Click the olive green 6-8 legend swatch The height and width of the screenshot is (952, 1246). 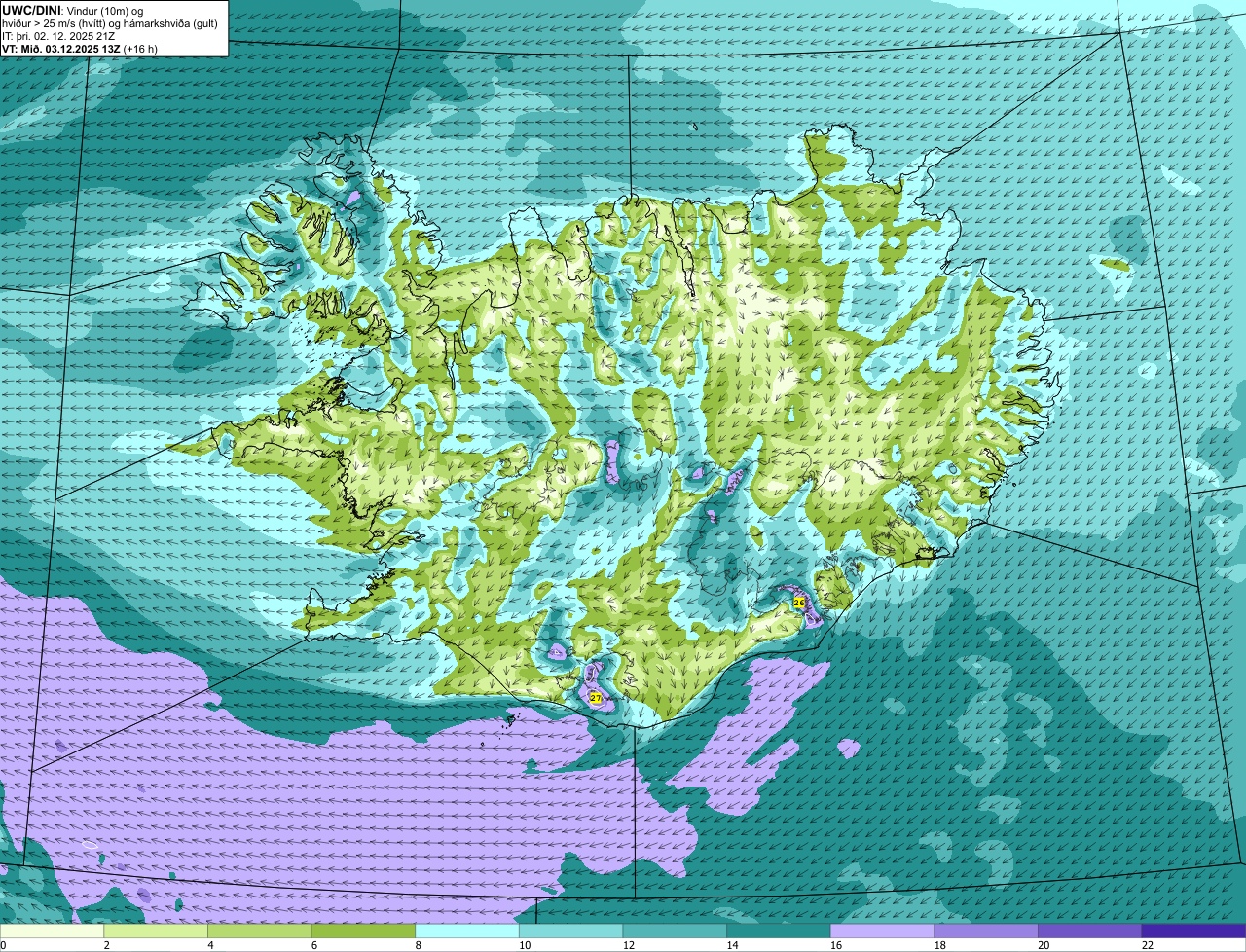(363, 931)
